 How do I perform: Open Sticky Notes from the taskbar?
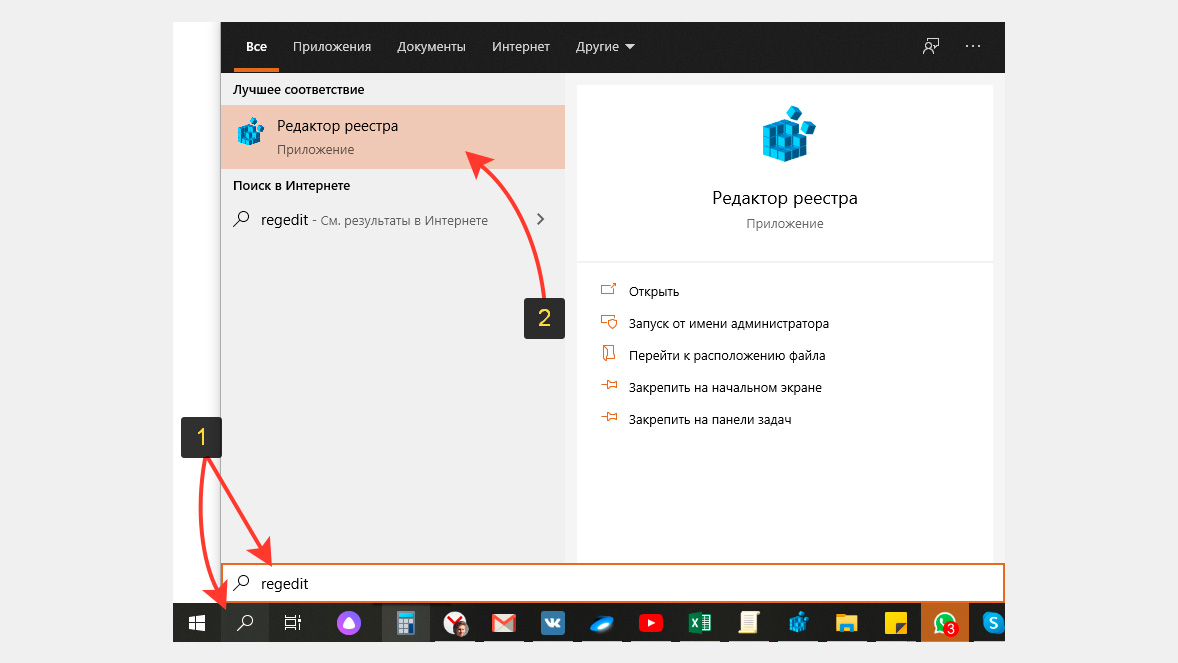point(896,623)
